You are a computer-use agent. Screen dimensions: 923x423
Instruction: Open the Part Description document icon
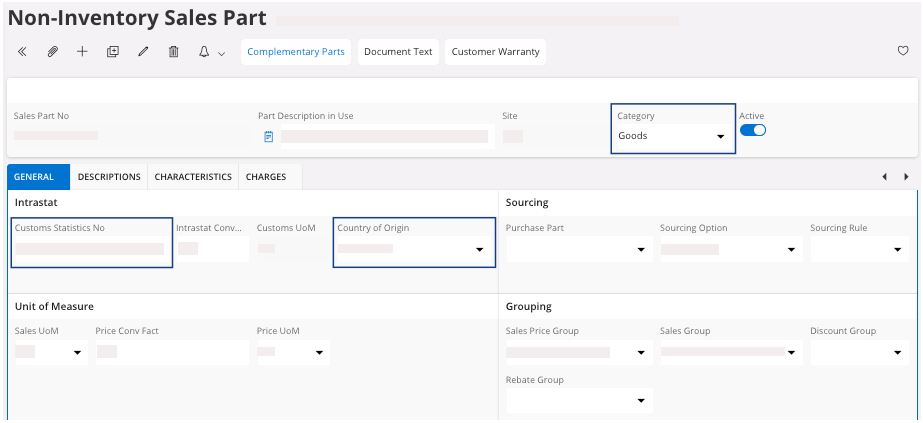pos(268,136)
